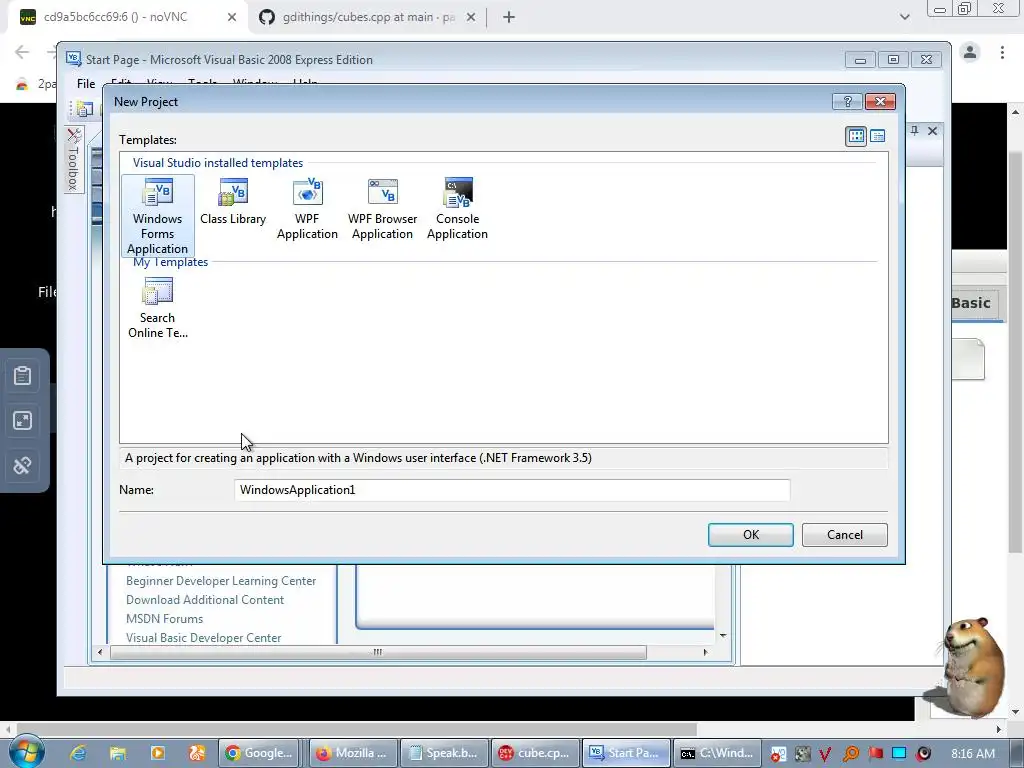Viewport: 1024px width, 768px height.
Task: Click the noVNC disconnect icon
Action: click(x=22, y=466)
